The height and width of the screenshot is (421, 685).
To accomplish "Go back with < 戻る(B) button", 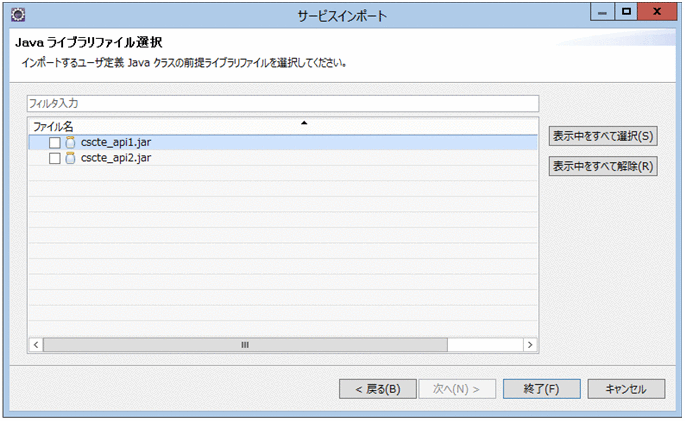I will (378, 389).
